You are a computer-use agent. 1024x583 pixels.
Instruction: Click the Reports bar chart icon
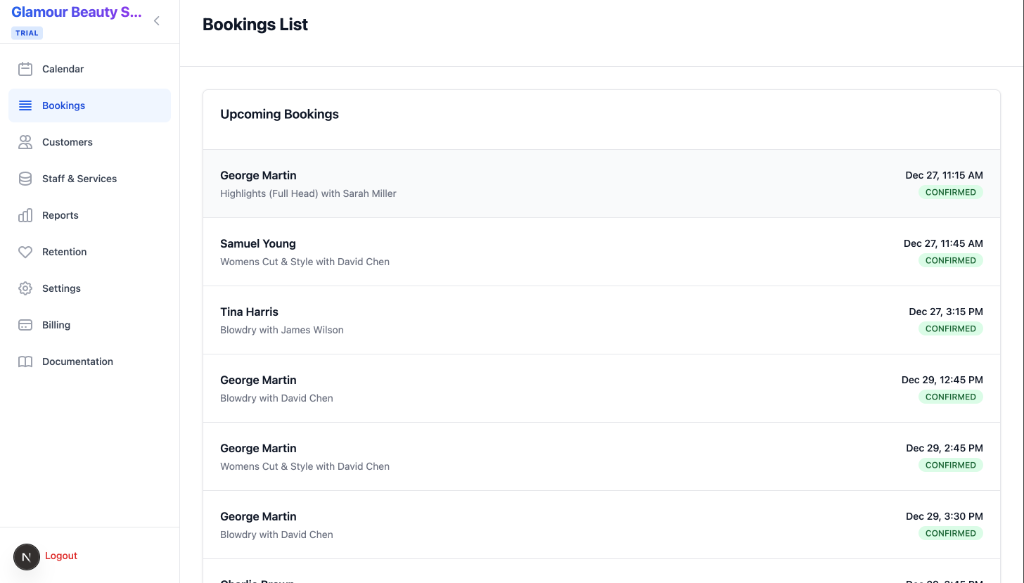(26, 215)
